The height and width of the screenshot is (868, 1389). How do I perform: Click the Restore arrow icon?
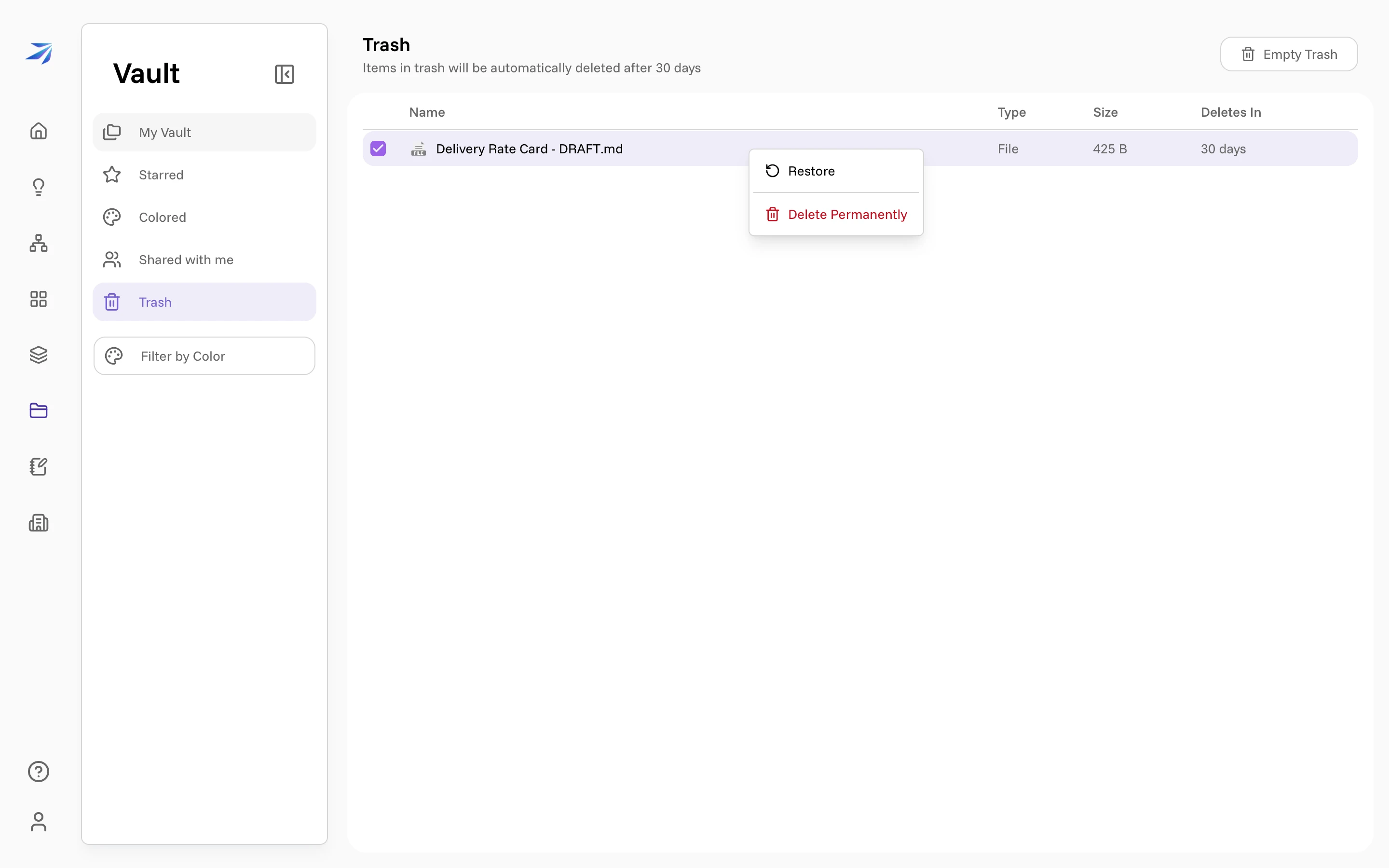coord(773,171)
